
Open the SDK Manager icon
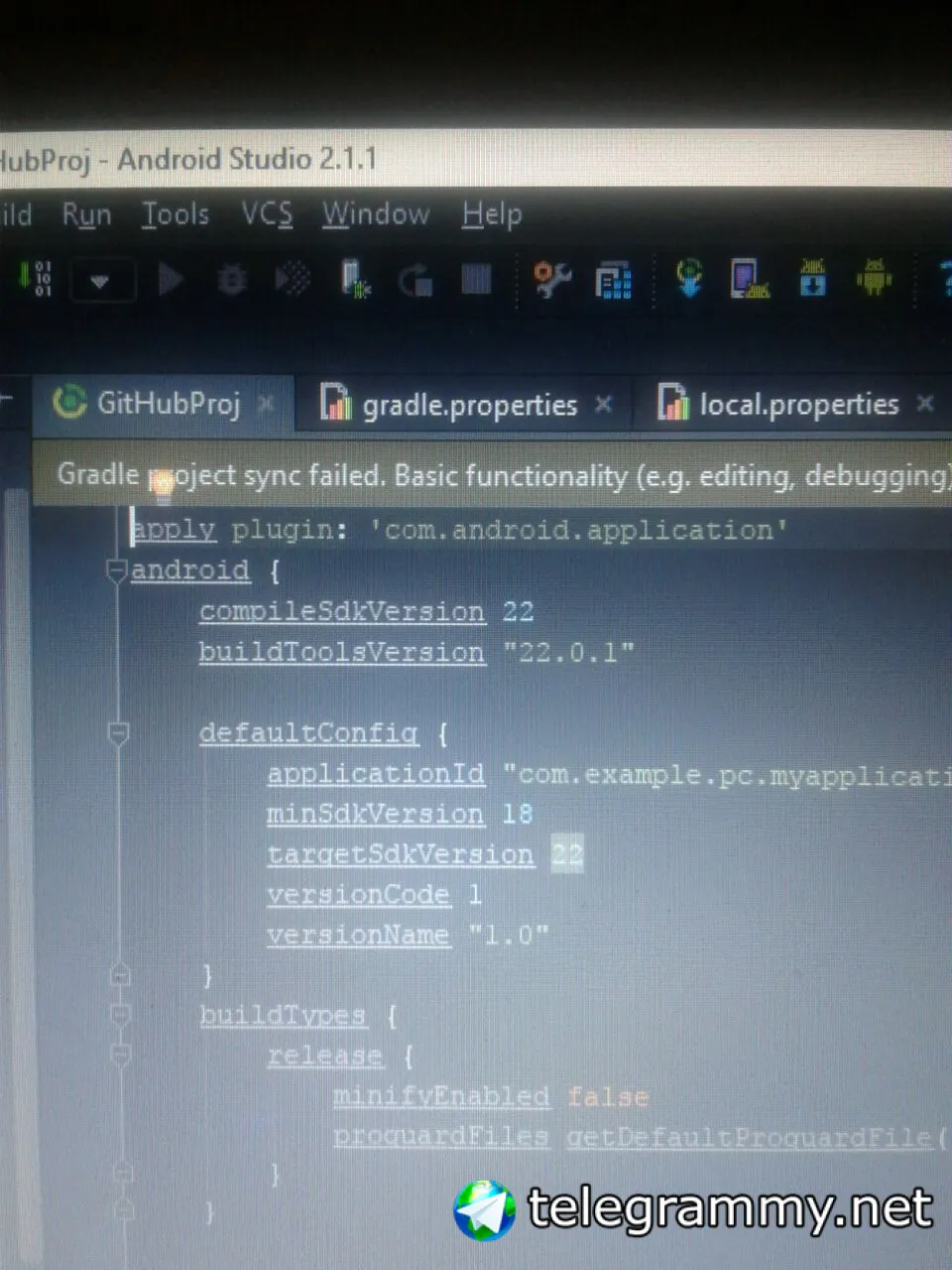[x=812, y=279]
